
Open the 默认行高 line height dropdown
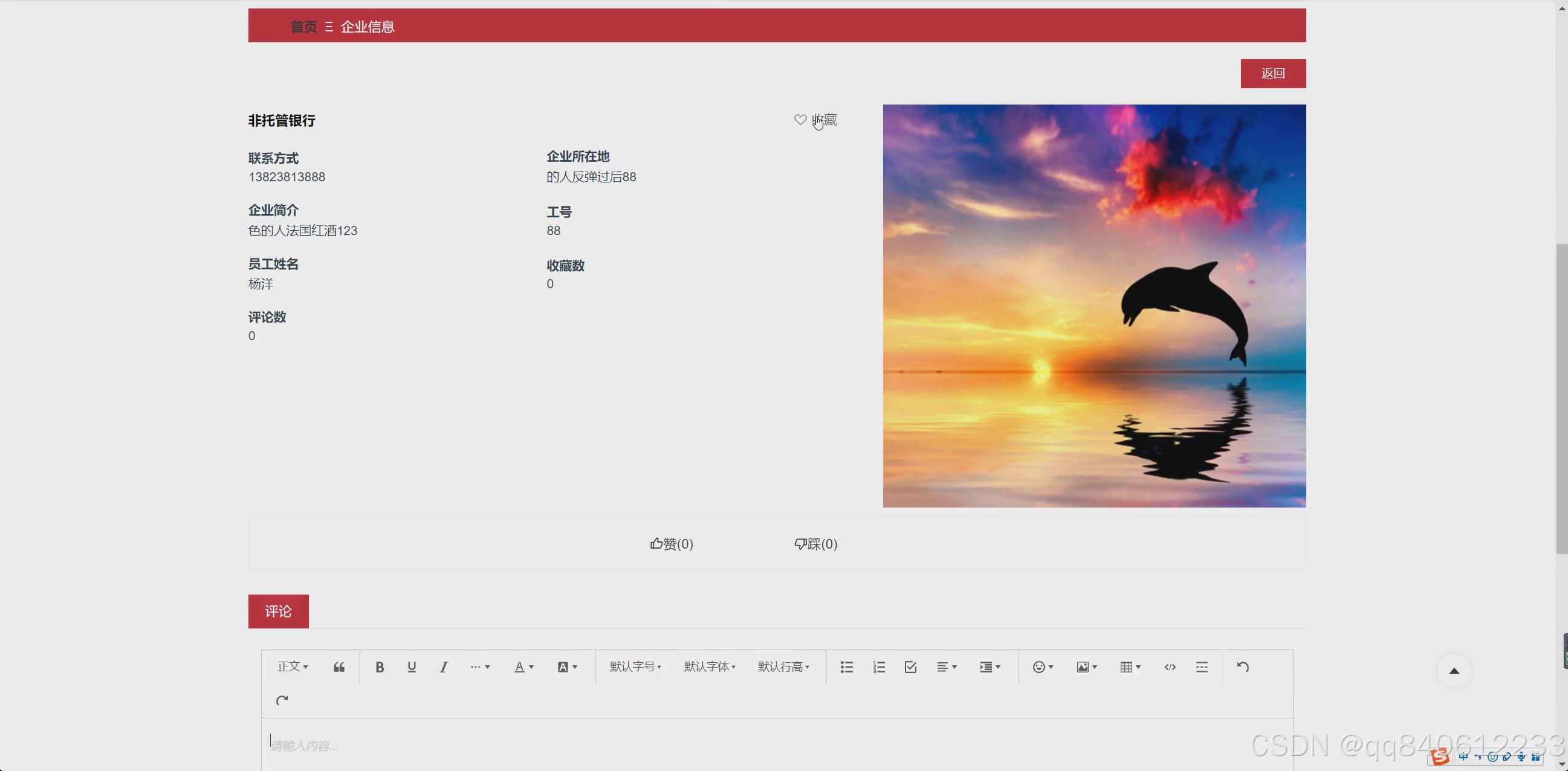[783, 666]
